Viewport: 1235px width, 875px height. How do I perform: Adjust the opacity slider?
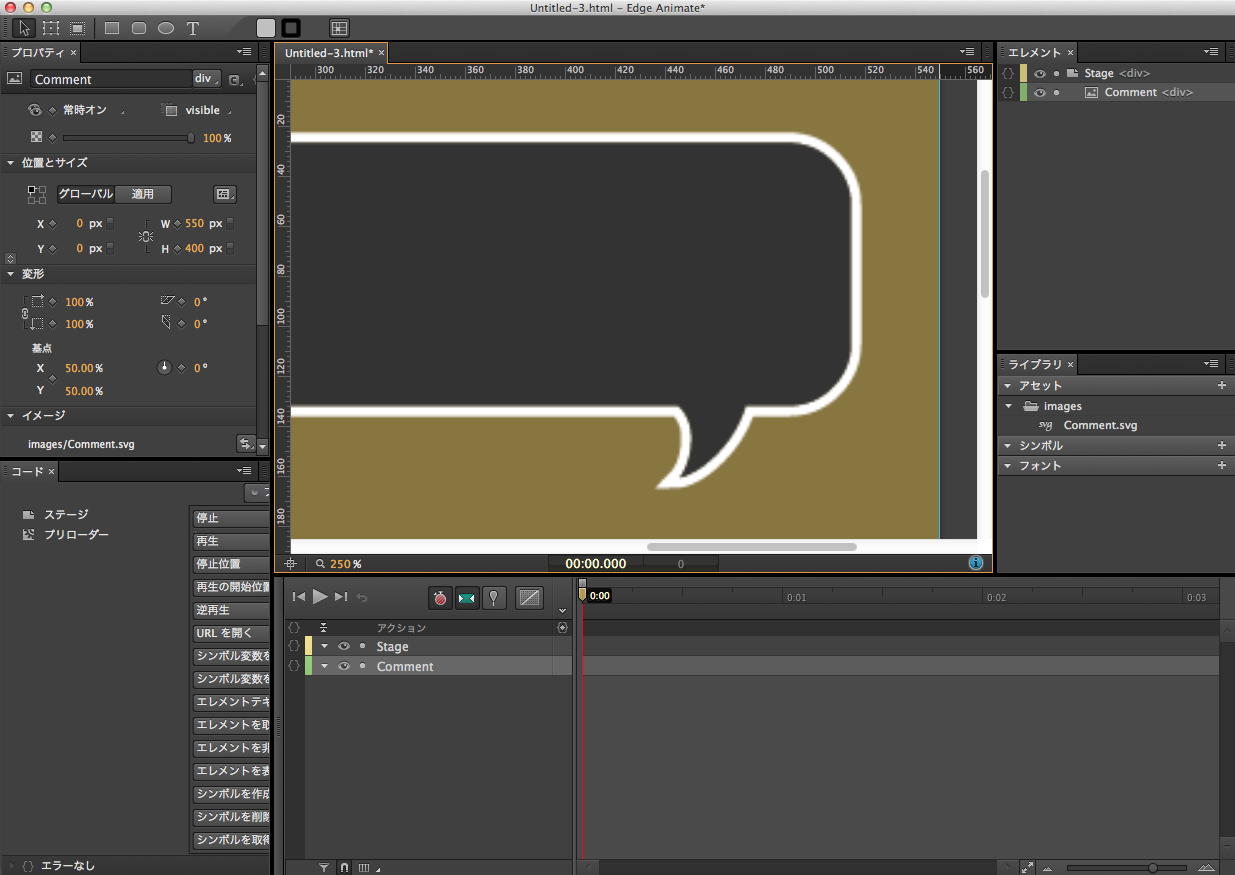point(127,138)
